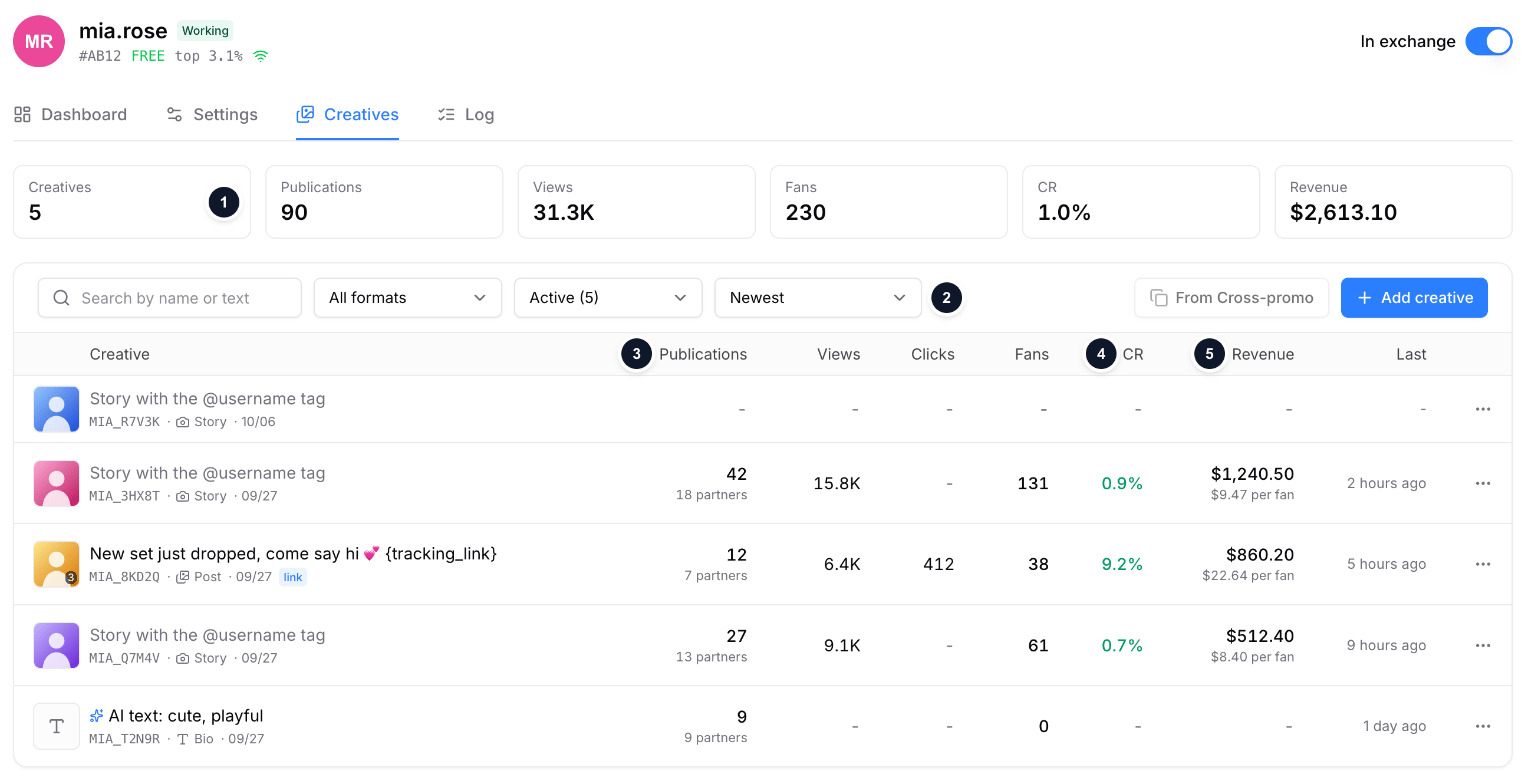Open more options for MIA_T2N9R creative
1528x784 pixels.
point(1483,726)
